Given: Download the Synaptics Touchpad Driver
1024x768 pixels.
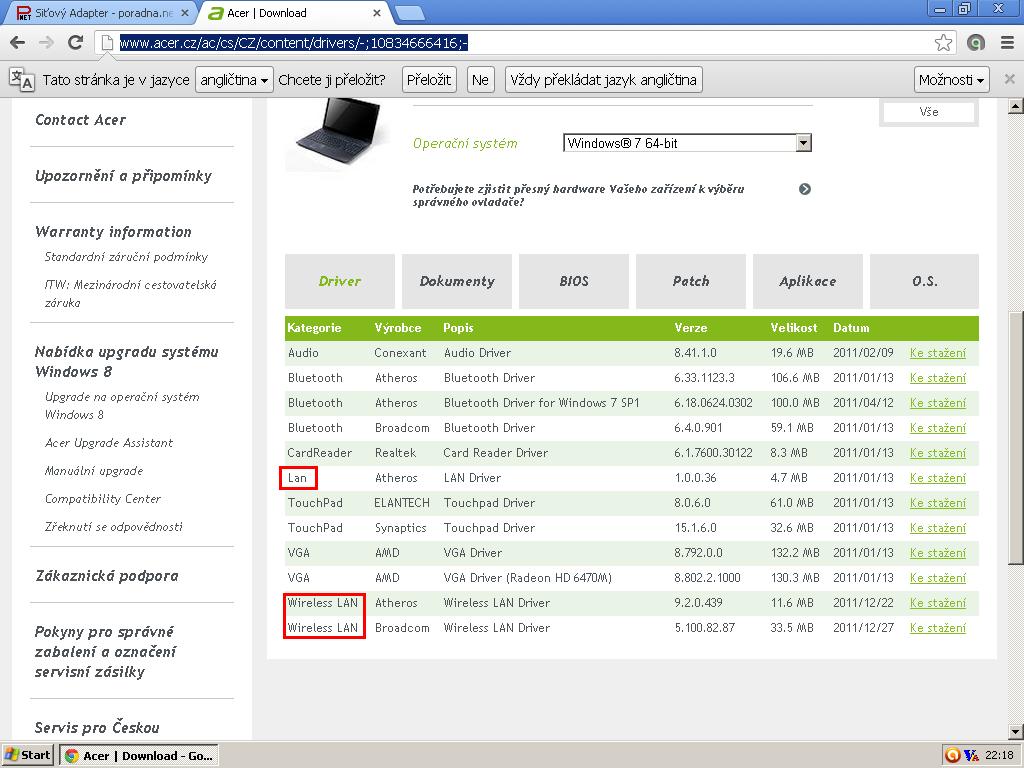Looking at the screenshot, I should click(937, 528).
